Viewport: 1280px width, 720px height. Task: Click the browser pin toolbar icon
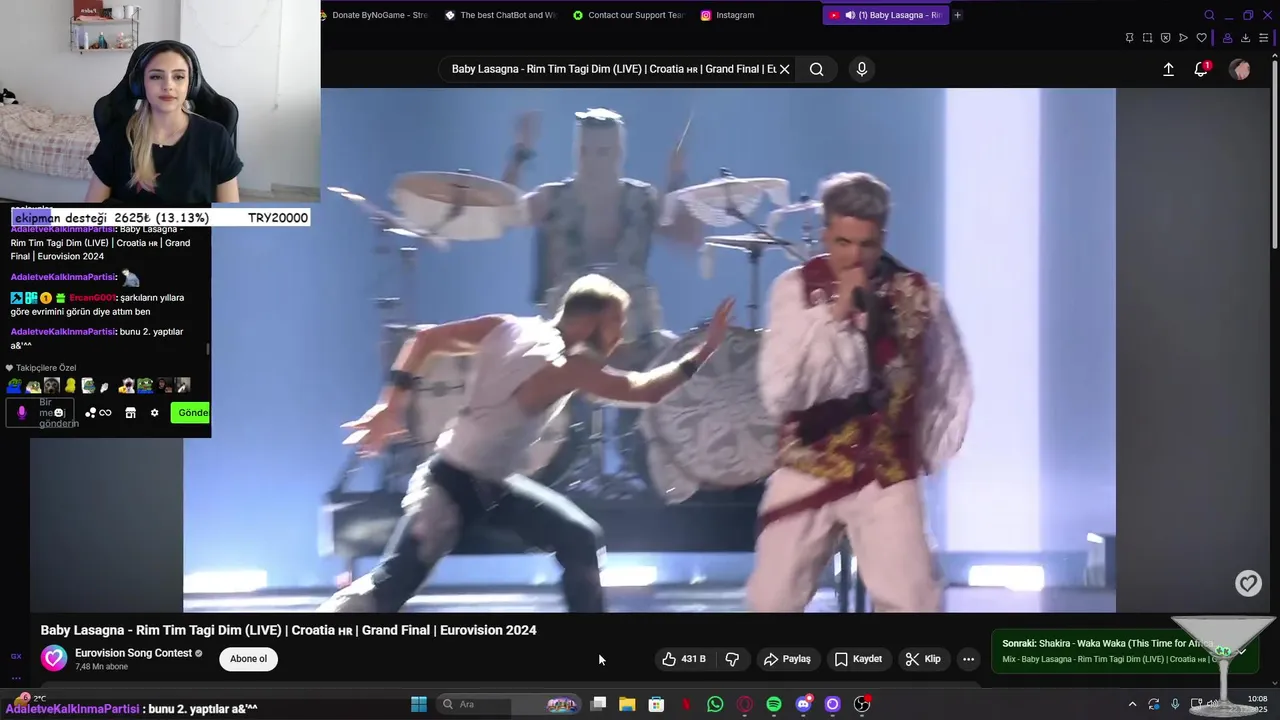(x=1129, y=38)
